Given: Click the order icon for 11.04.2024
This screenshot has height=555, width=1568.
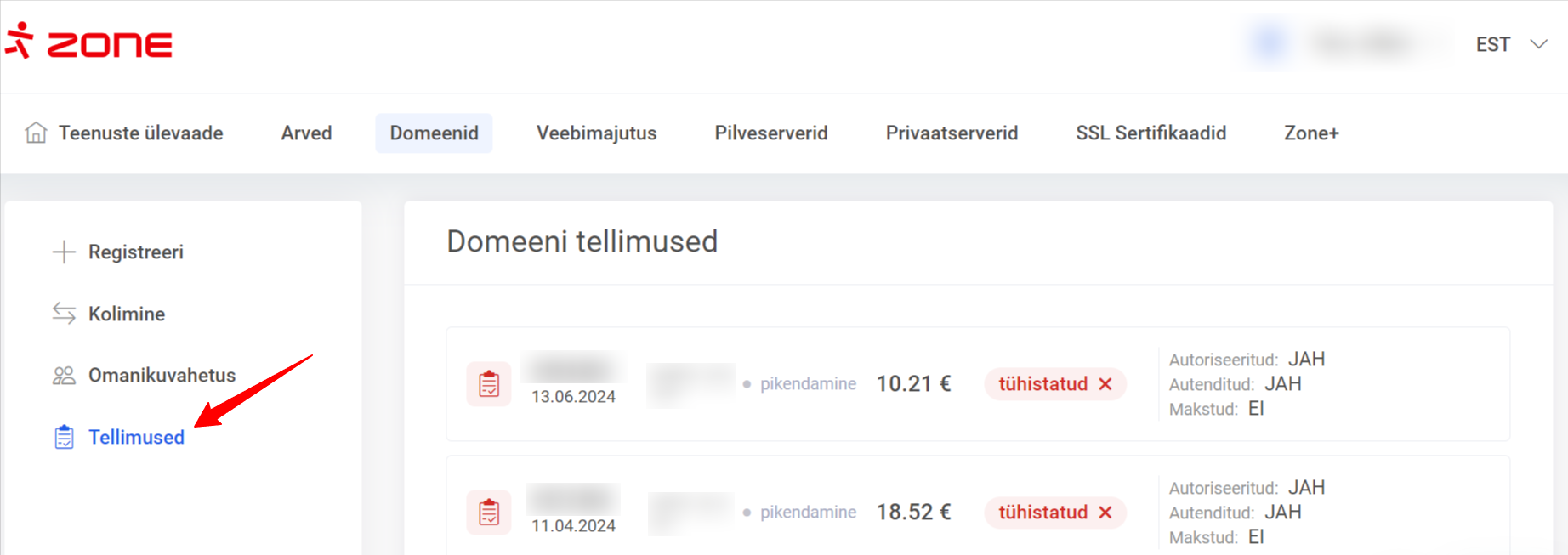Looking at the screenshot, I should 489,513.
